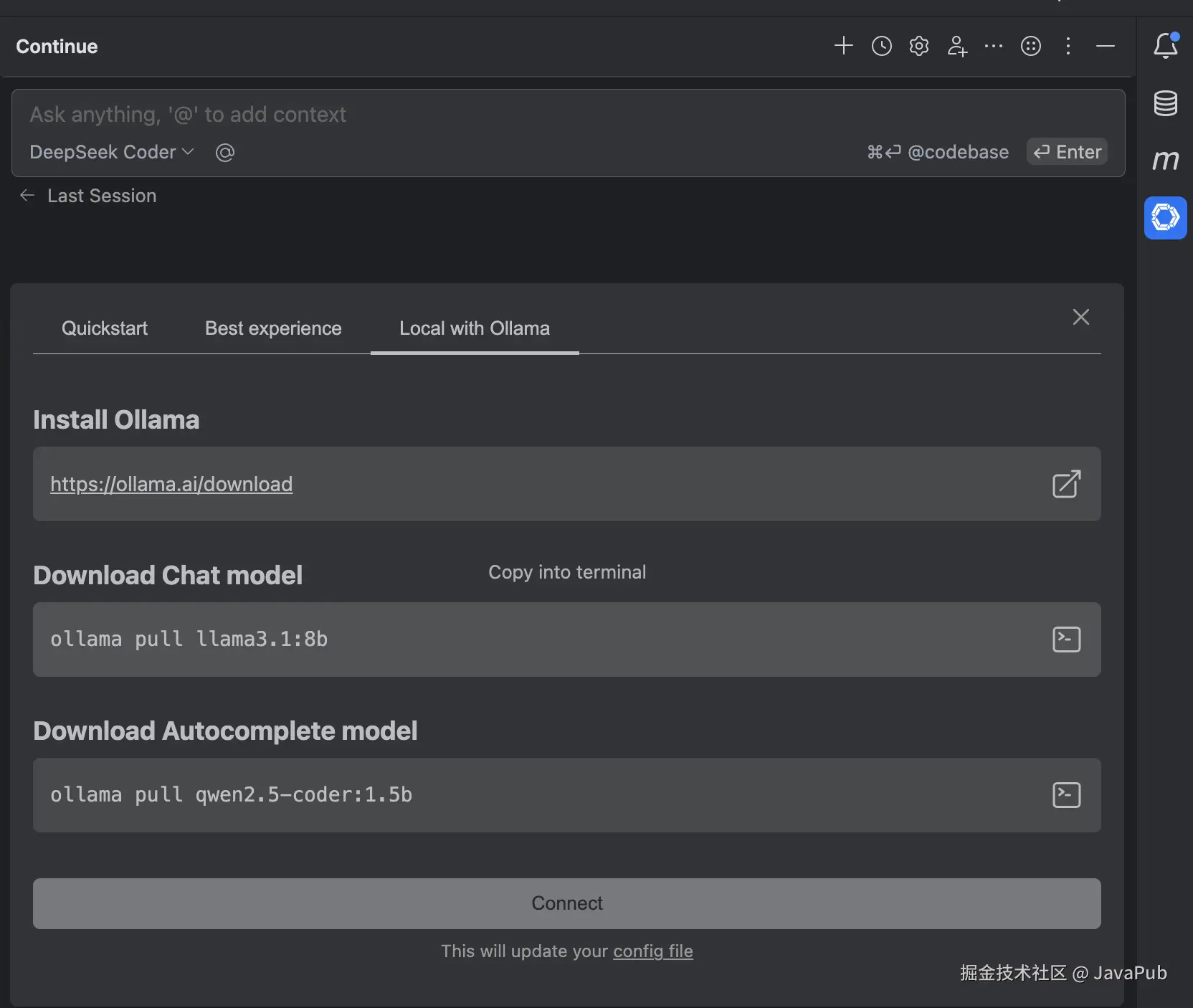Open vertical kebab options menu
1193x1008 pixels.
pos(1068,46)
